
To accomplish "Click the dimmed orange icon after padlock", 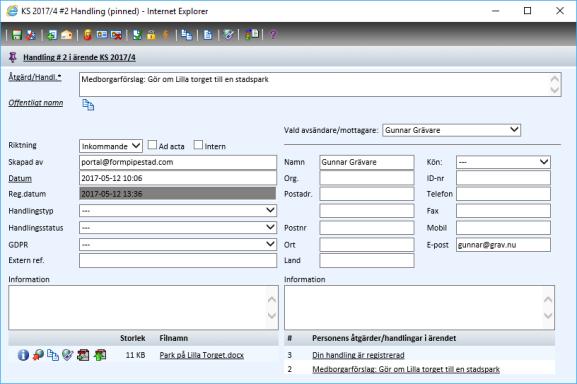I will (166, 35).
